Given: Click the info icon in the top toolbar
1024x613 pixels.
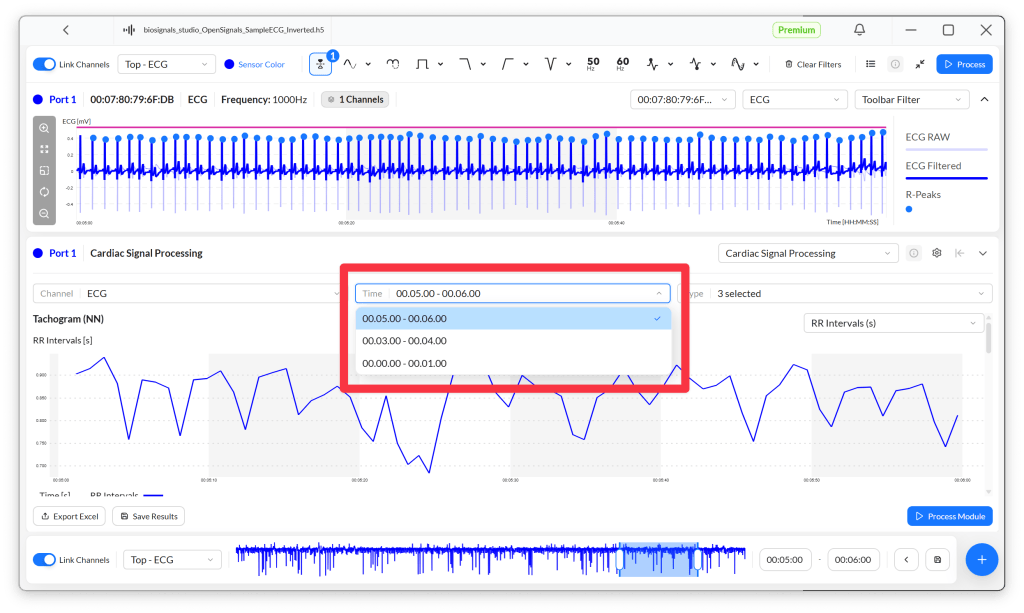Looking at the screenshot, I should (x=895, y=64).
